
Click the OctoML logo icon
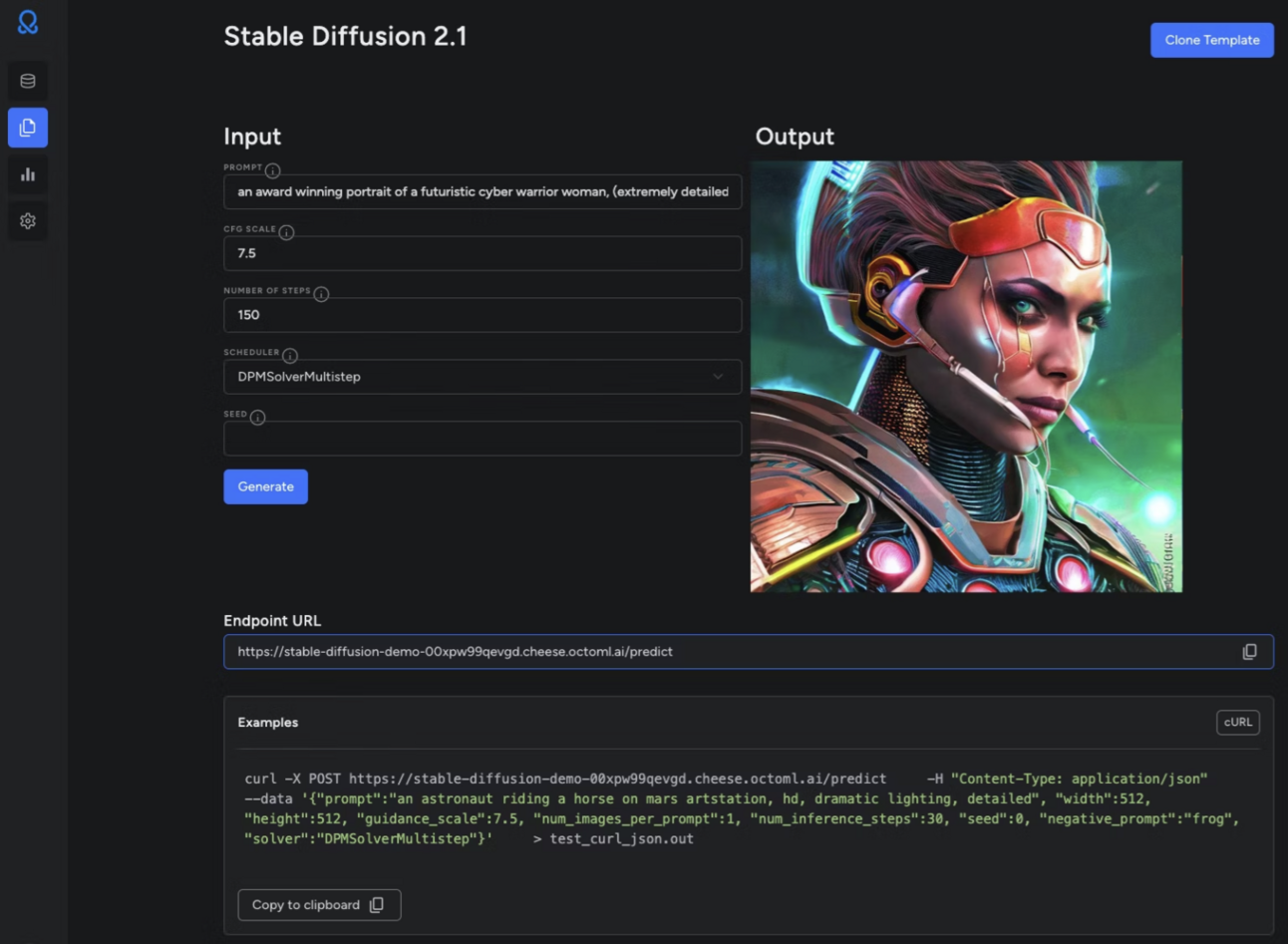pyautogui.click(x=28, y=22)
